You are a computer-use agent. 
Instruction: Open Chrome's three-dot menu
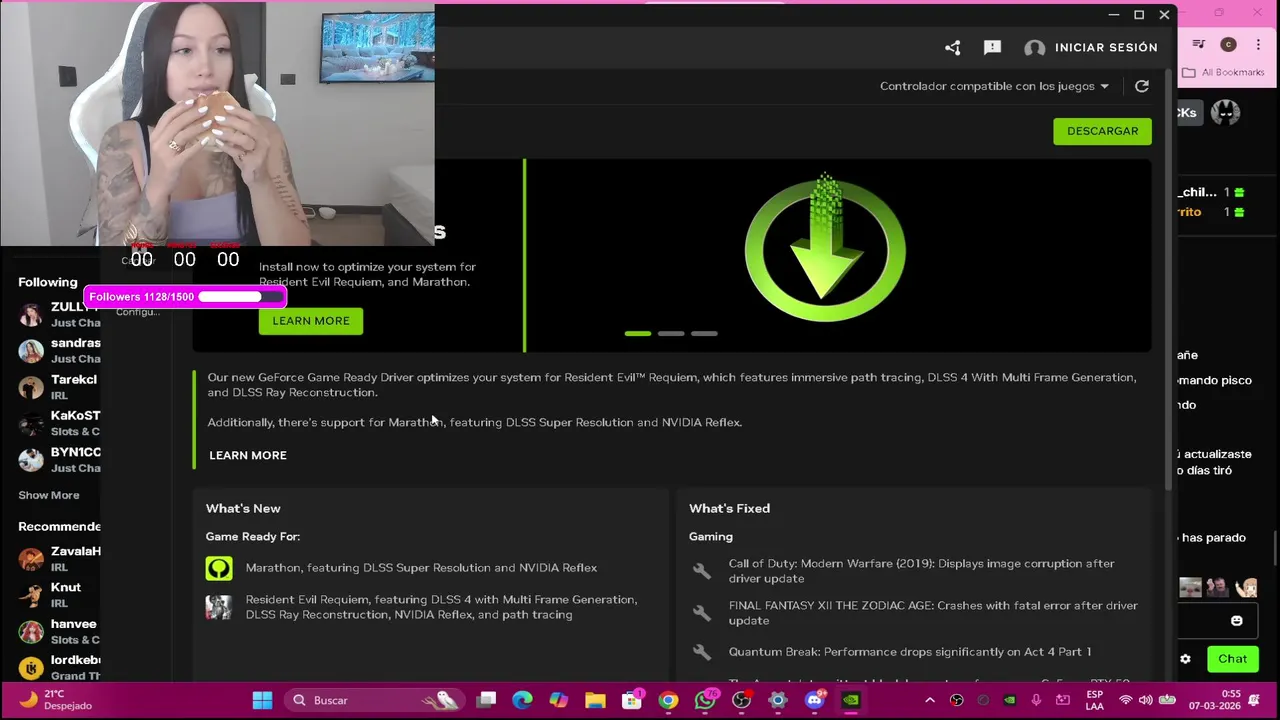1258,44
